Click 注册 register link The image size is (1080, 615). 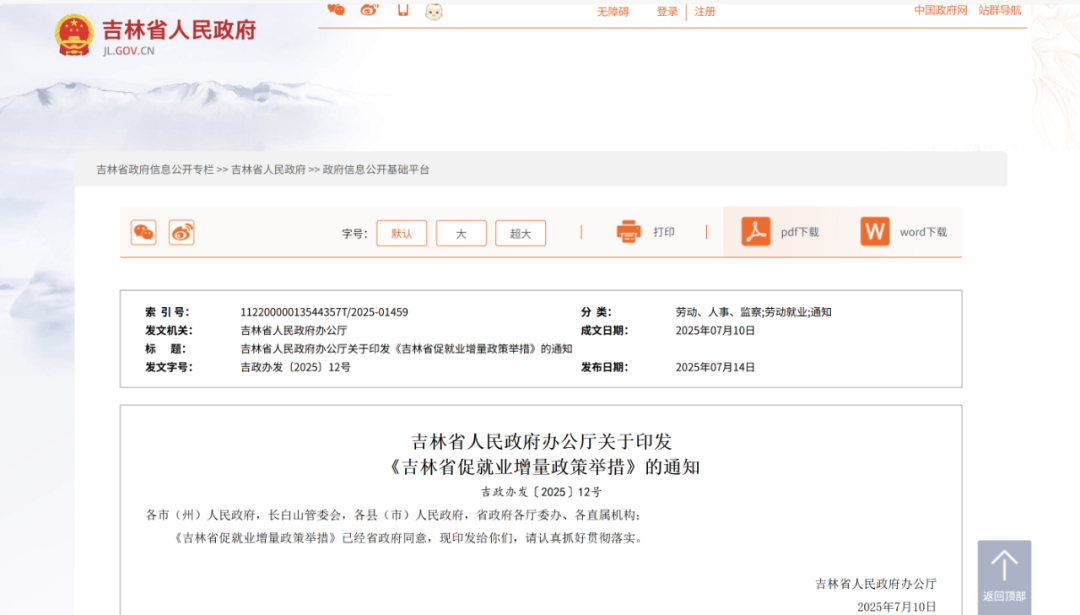tap(705, 12)
